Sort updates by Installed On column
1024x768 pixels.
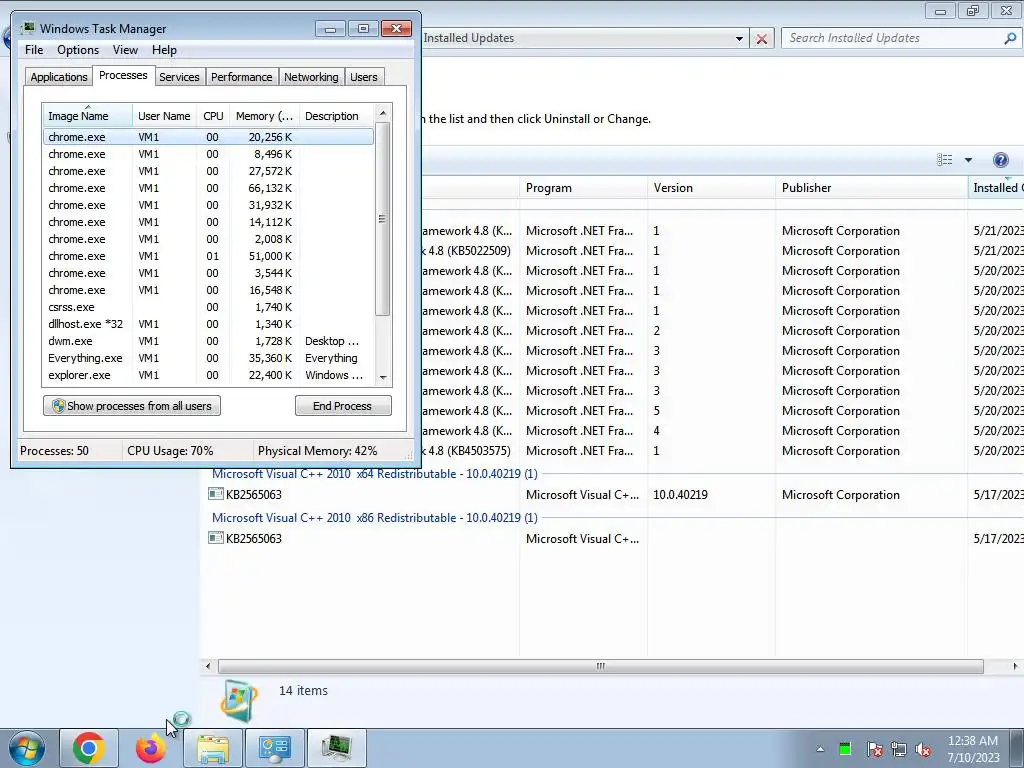pos(996,188)
